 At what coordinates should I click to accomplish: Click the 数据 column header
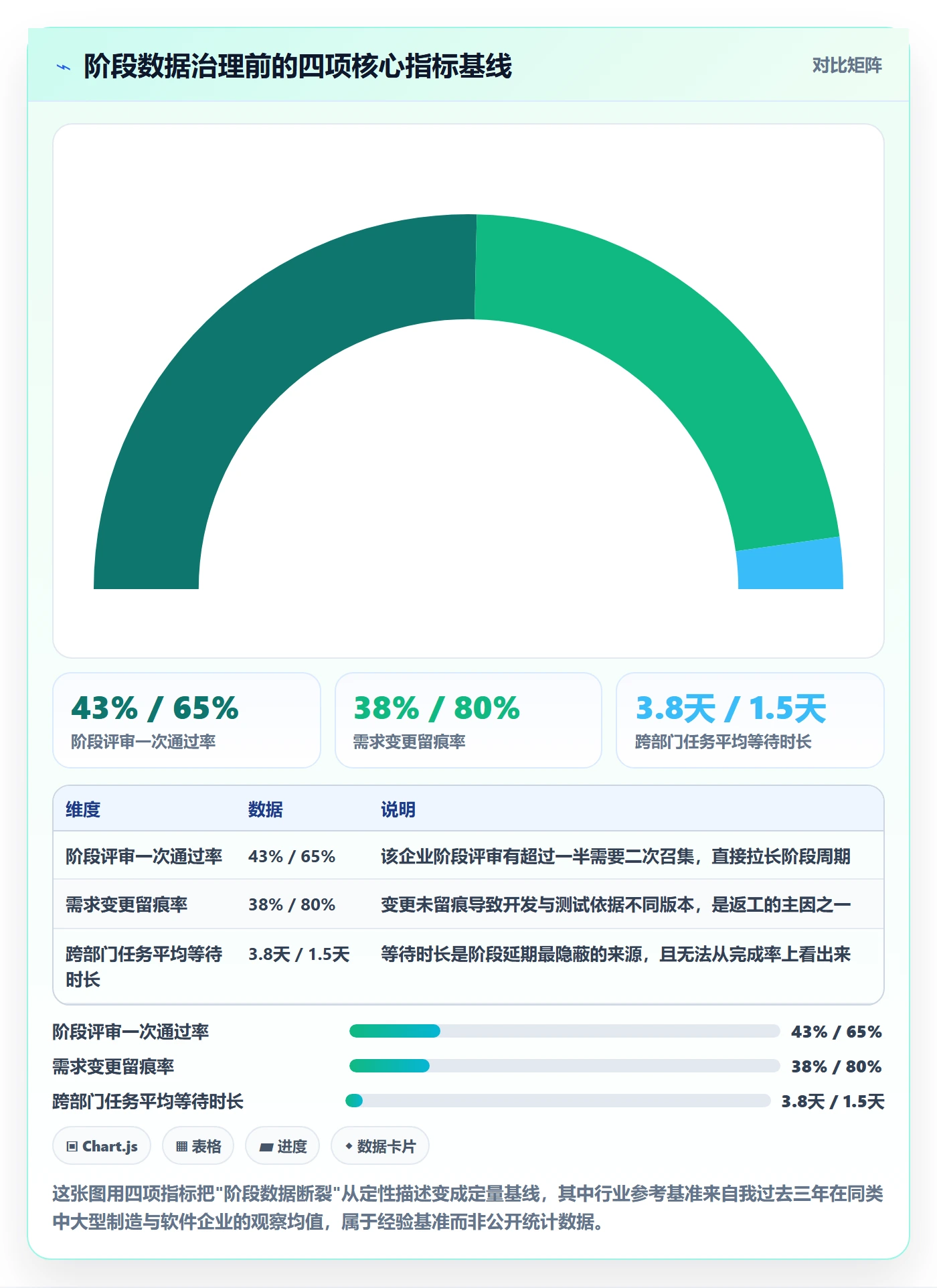click(x=266, y=809)
